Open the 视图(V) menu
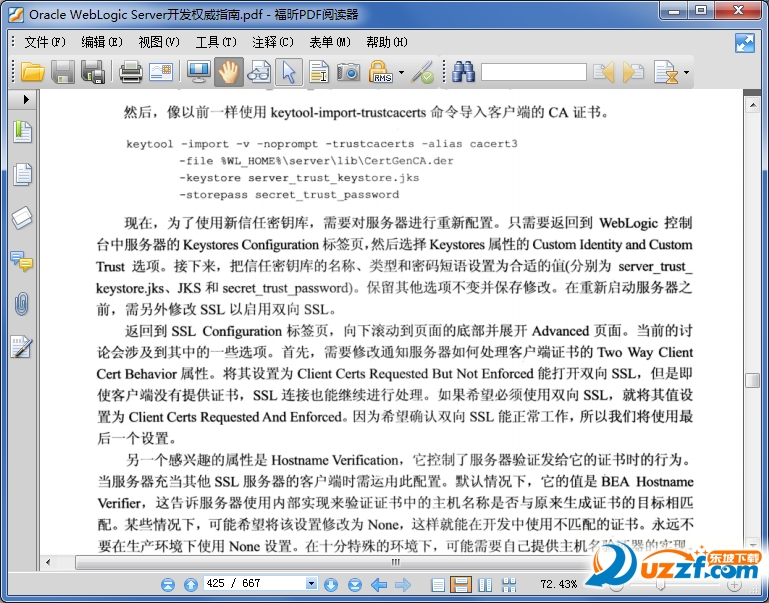 click(159, 42)
